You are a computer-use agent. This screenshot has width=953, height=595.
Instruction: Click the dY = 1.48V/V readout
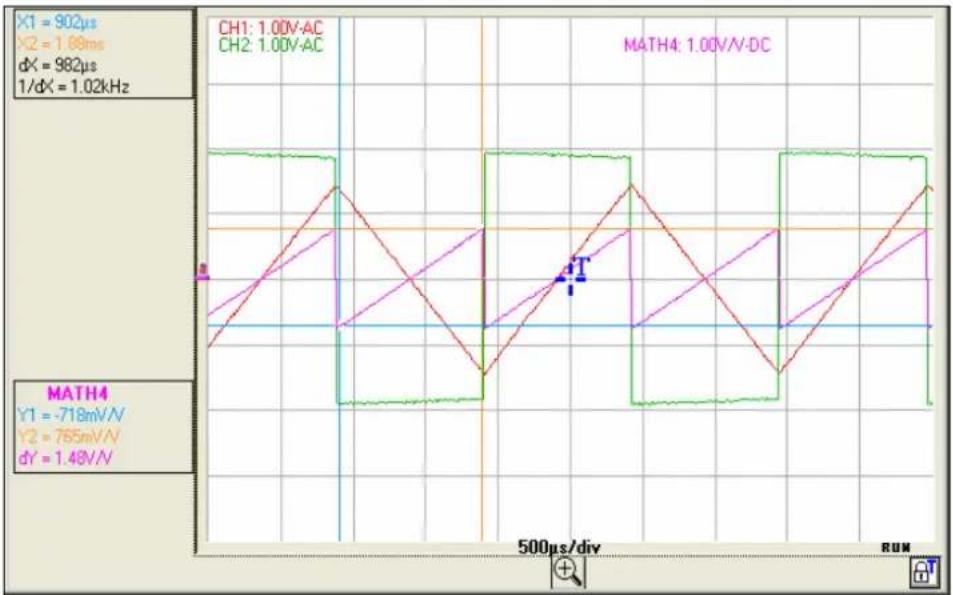(x=66, y=458)
